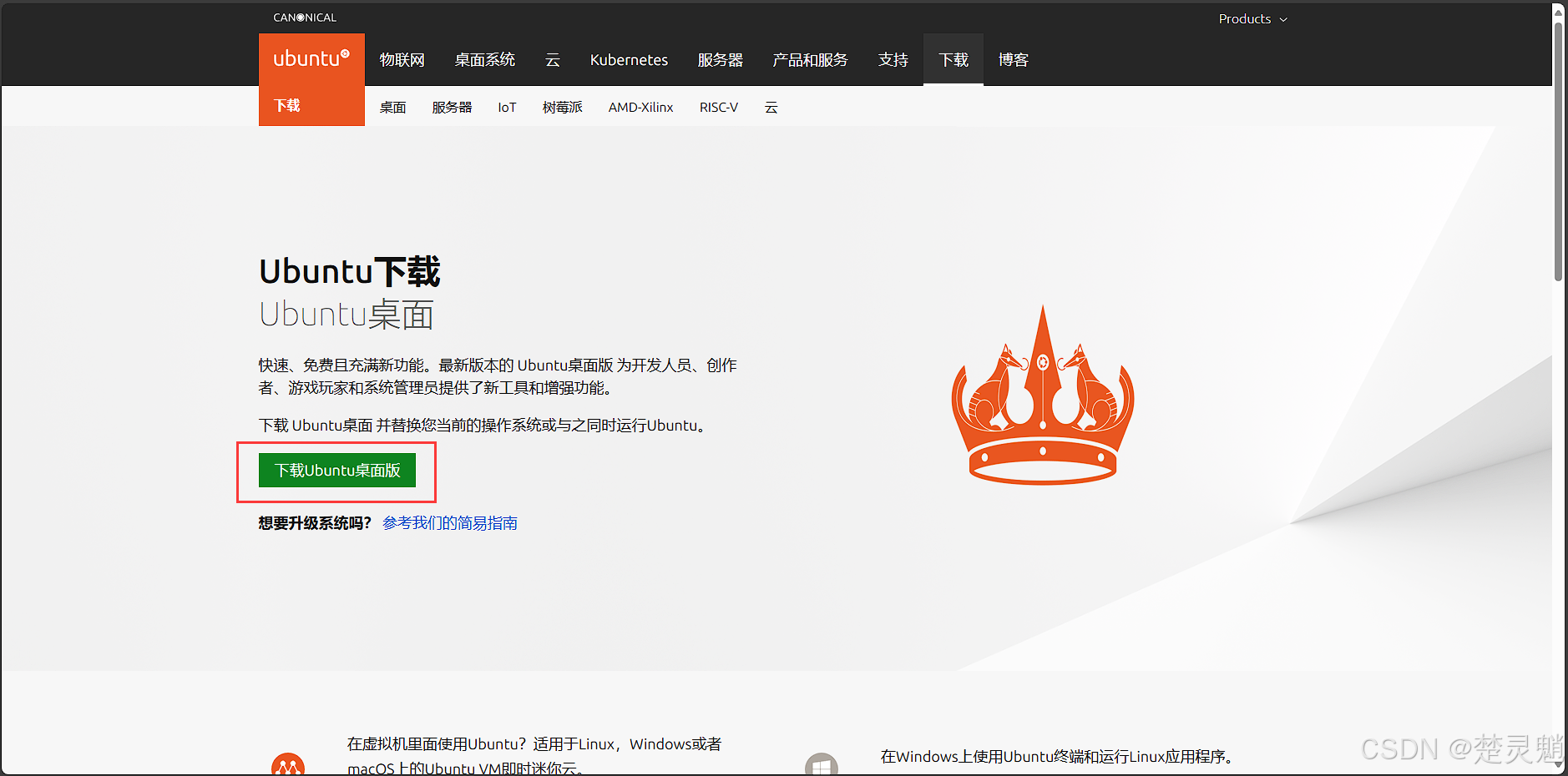Open the 云 item in the main navigation bar

[x=553, y=60]
